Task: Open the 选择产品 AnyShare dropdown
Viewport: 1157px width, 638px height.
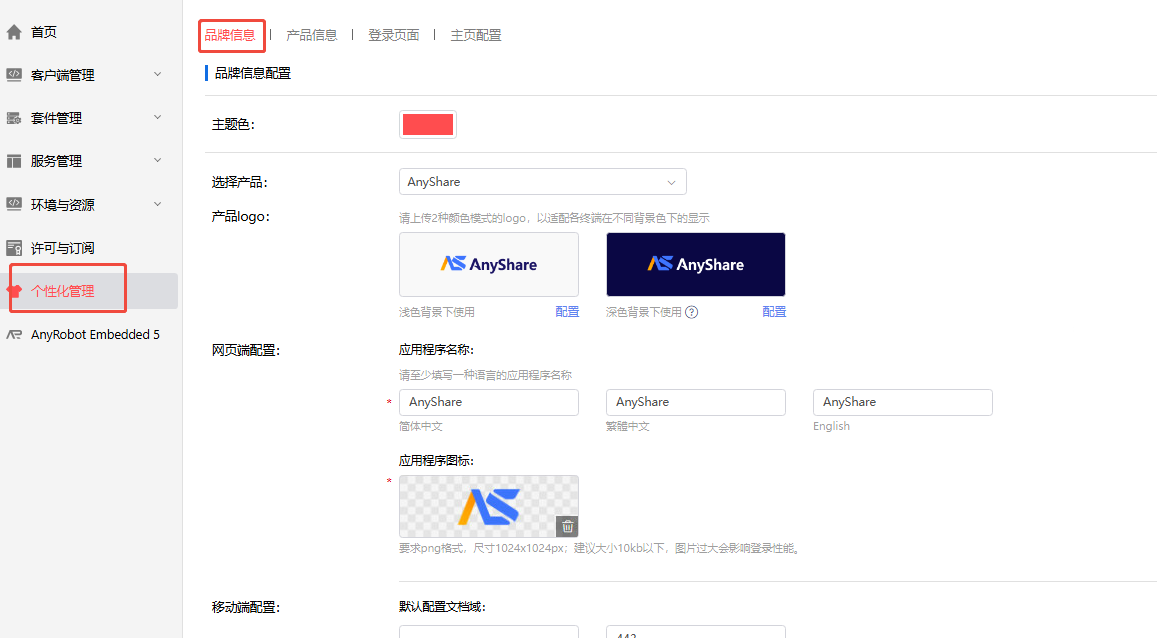Action: (542, 182)
